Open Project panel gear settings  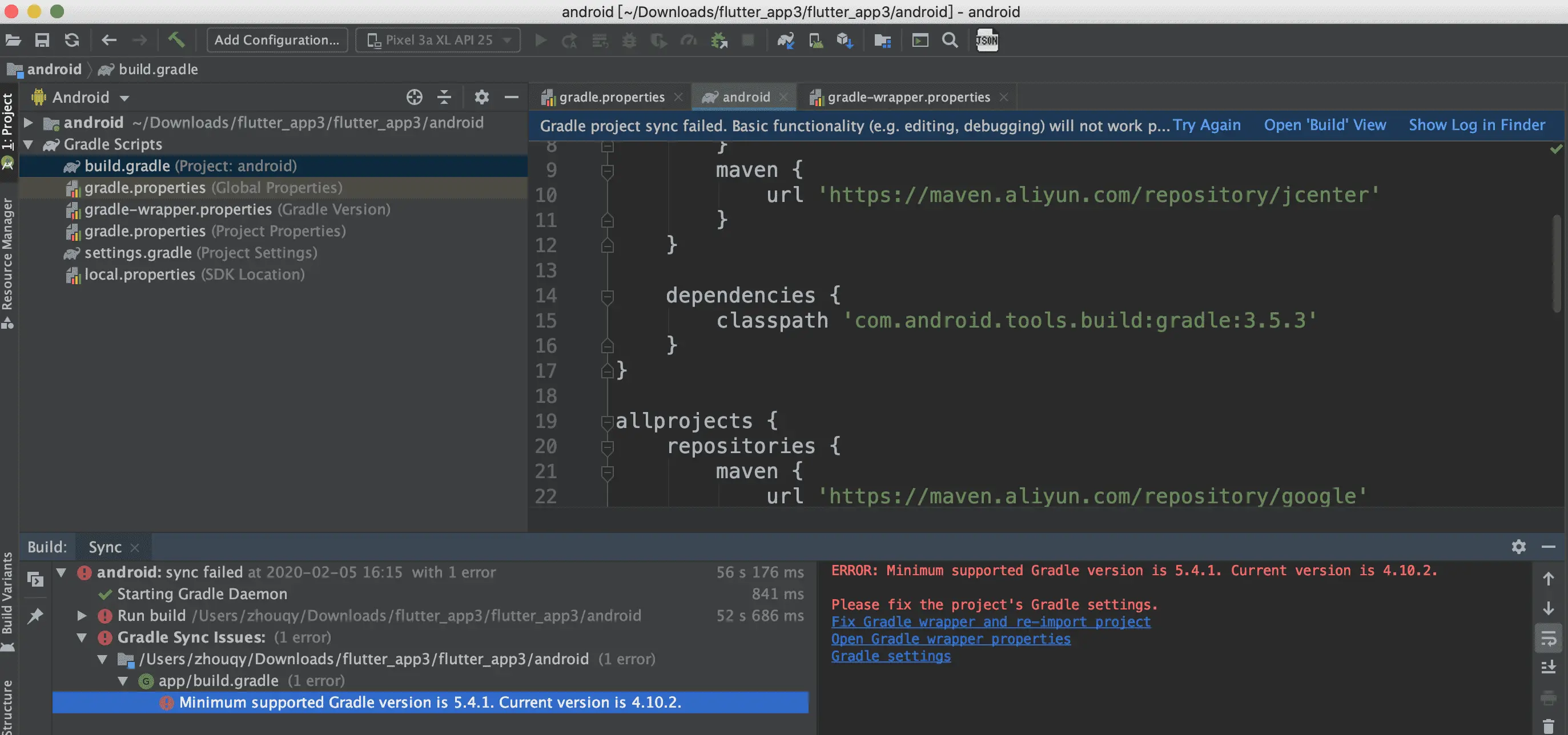481,98
